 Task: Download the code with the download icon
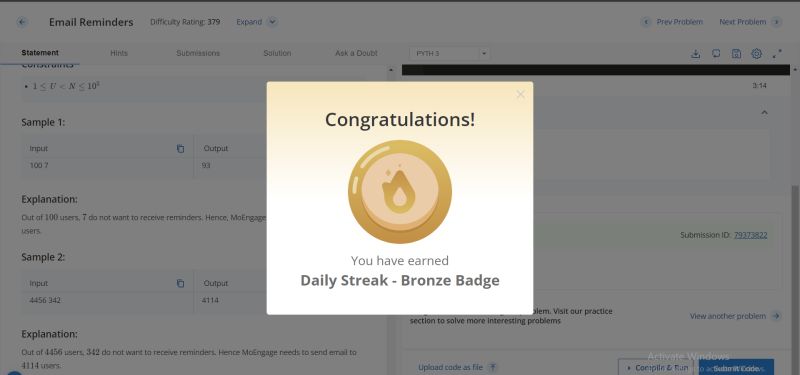(695, 54)
